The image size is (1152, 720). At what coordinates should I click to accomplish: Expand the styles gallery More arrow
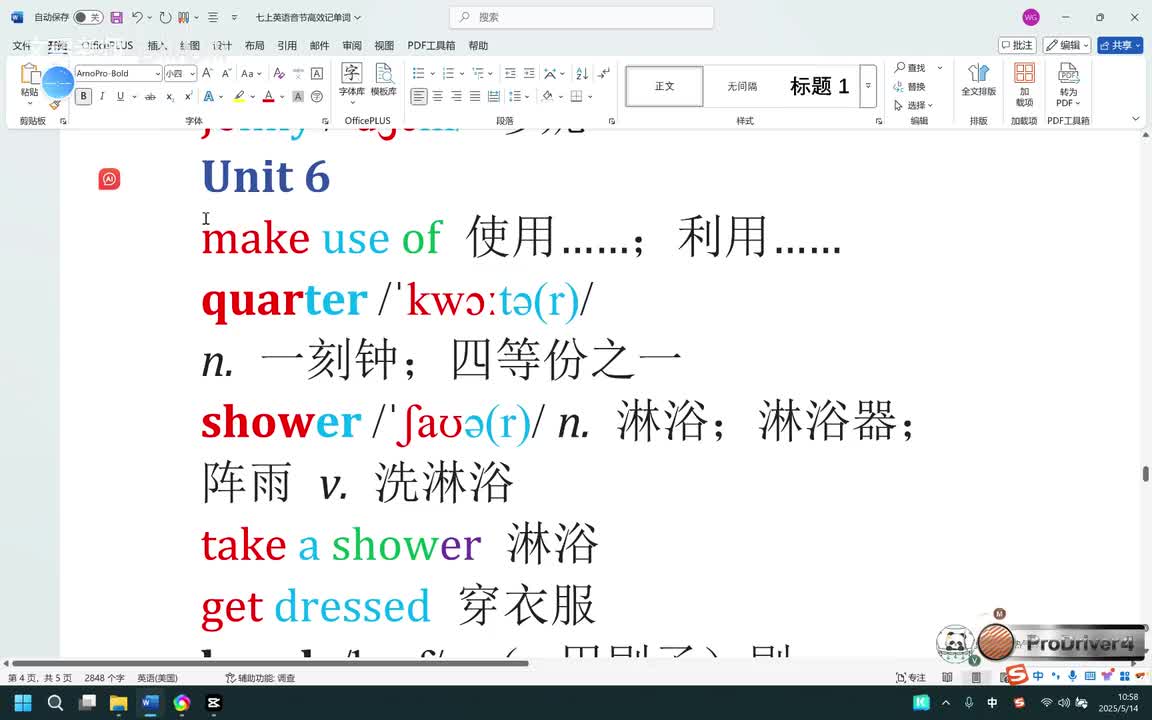tap(868, 86)
